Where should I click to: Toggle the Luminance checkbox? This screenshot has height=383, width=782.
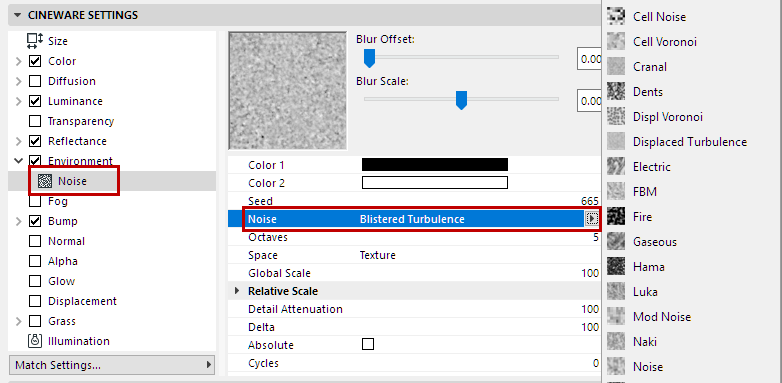pyautogui.click(x=35, y=101)
